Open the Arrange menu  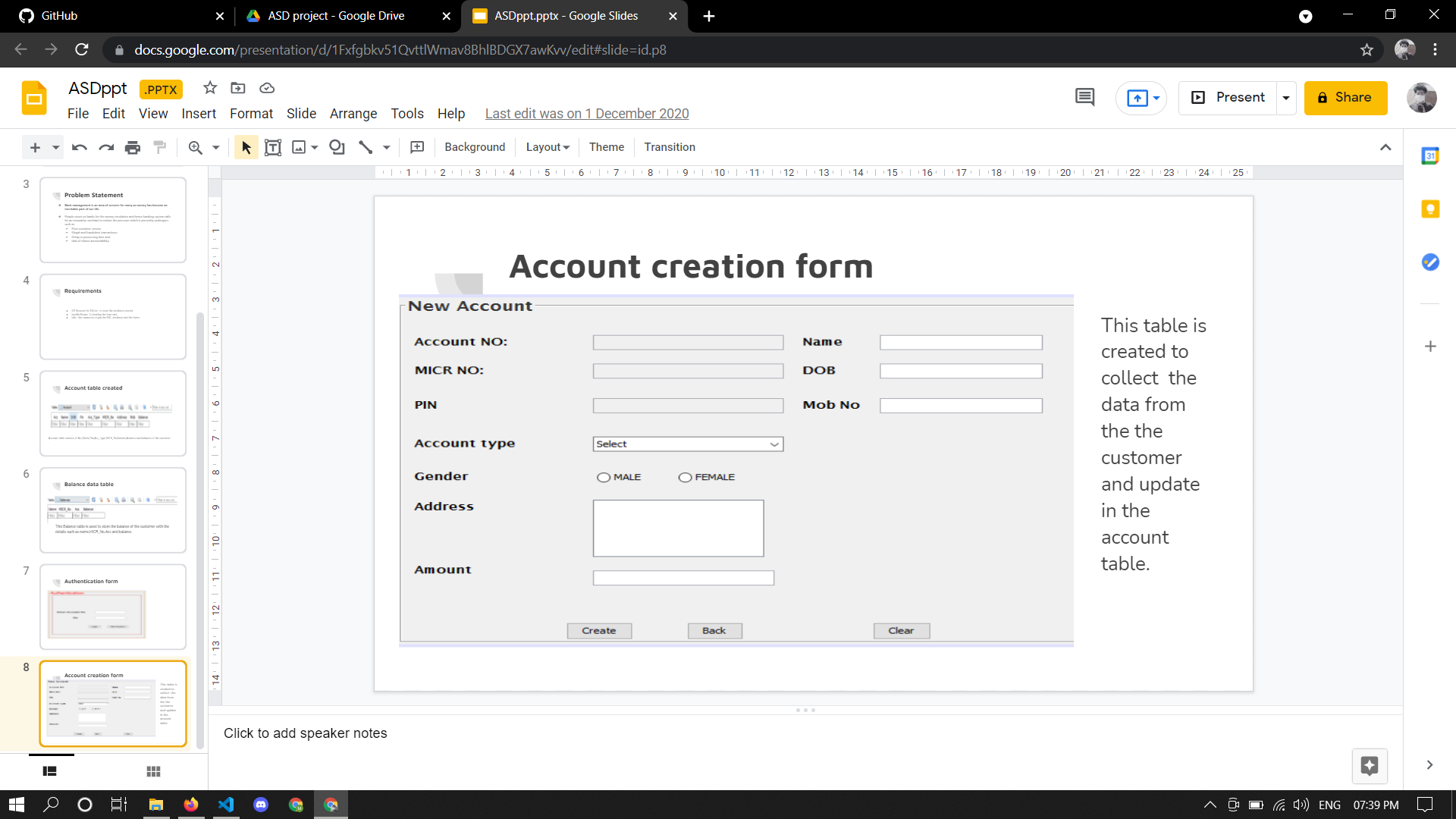(353, 114)
